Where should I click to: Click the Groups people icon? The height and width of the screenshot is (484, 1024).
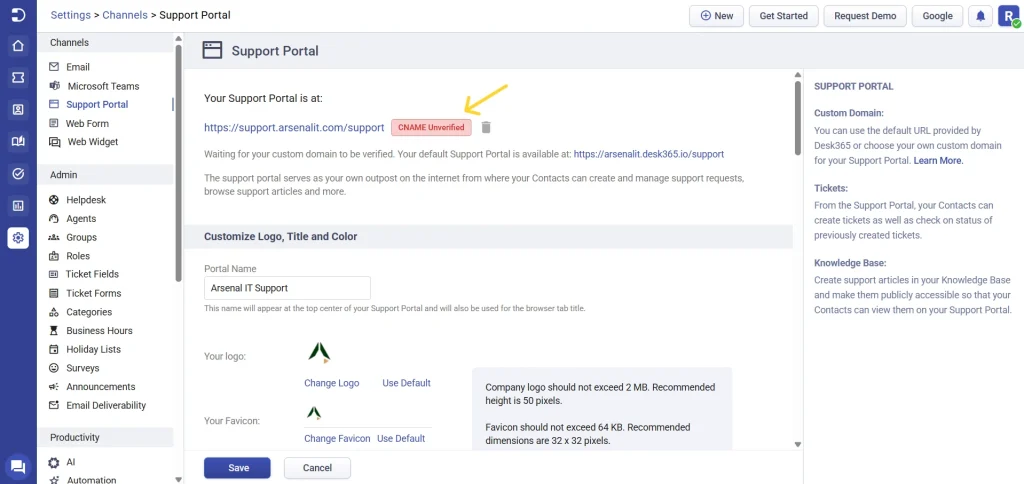(54, 237)
